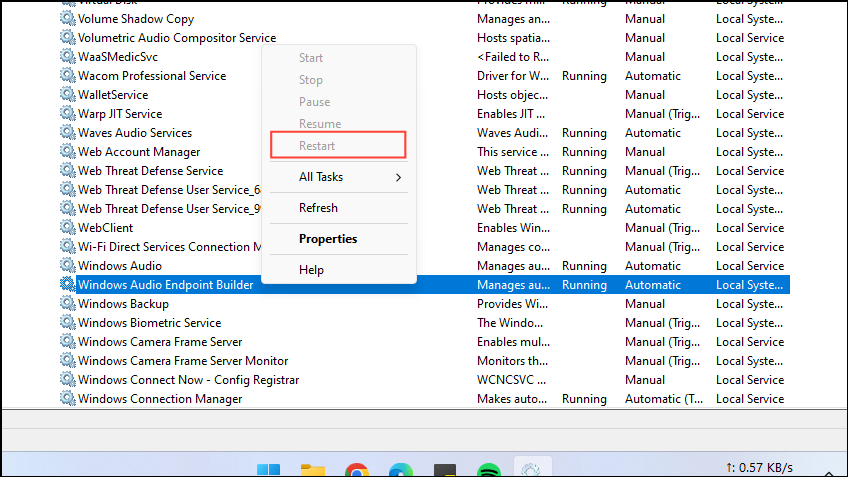
Task: Select the Warp JIT Service name
Action: pos(120,114)
